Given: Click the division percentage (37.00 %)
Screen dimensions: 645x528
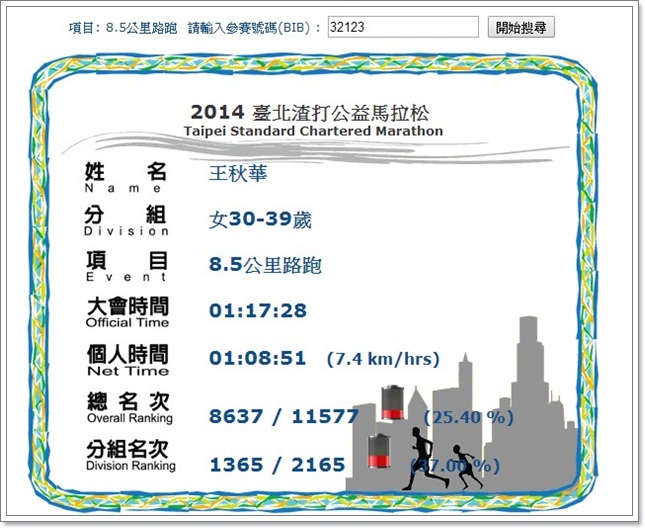Looking at the screenshot, I should point(455,466).
